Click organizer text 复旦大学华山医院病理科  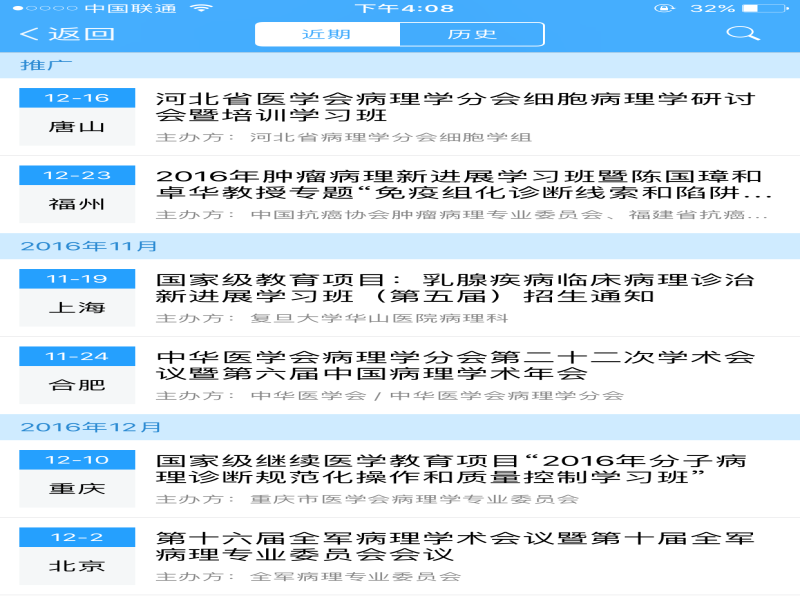coord(379,318)
